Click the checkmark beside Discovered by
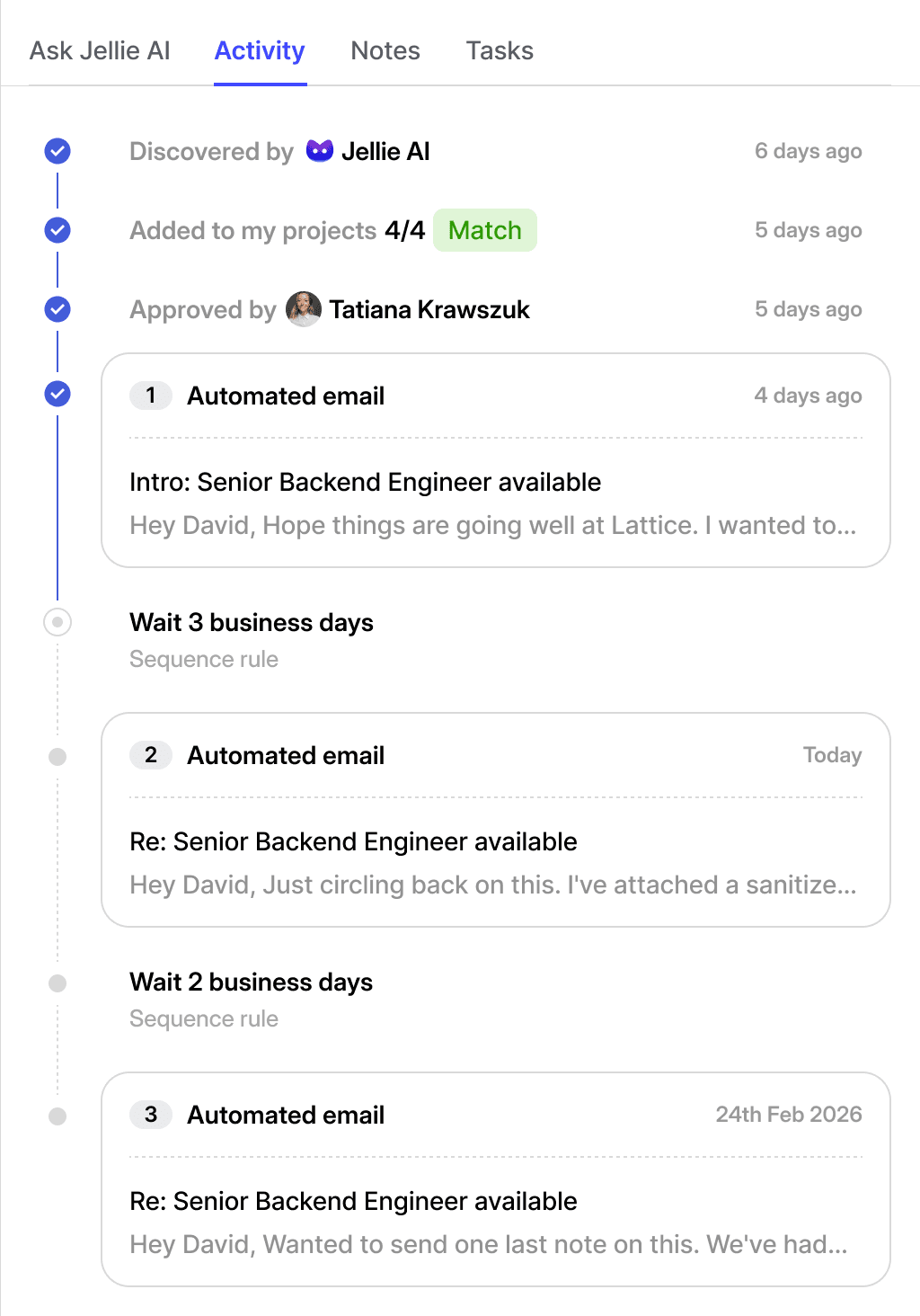This screenshot has width=920, height=1316. pyautogui.click(x=57, y=151)
